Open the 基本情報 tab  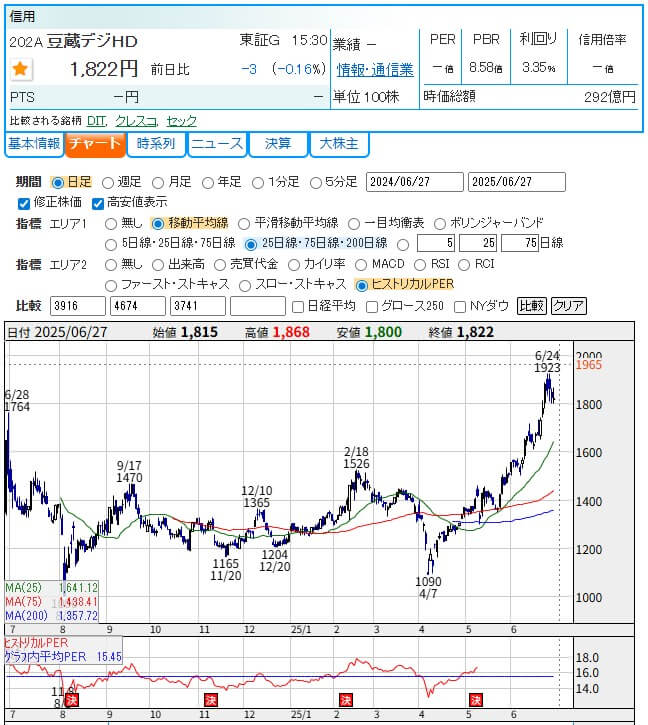point(34,144)
